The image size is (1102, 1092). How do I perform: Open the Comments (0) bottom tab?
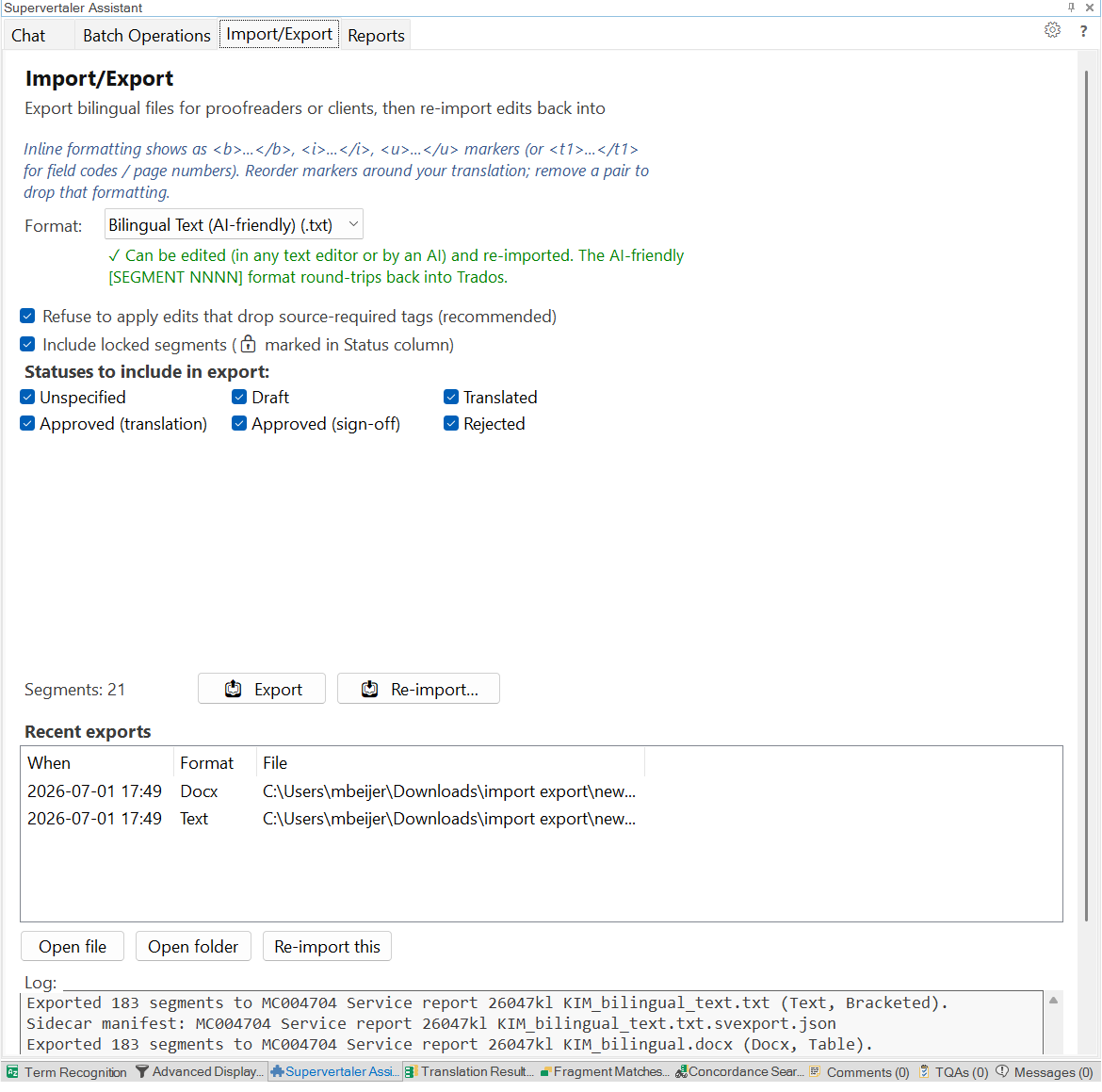click(x=860, y=1071)
